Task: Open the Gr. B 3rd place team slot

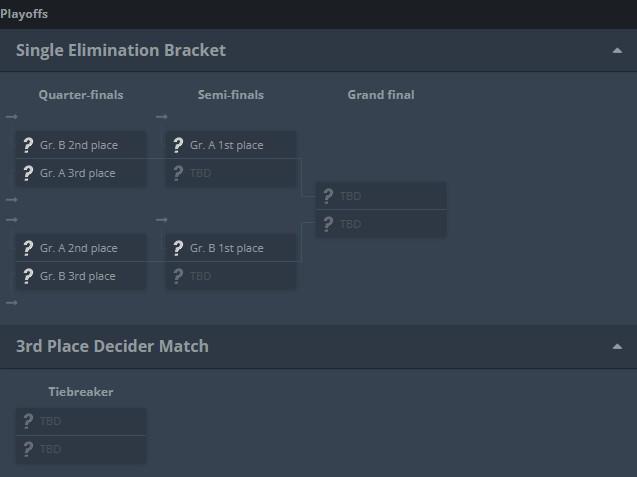Action: click(81, 276)
